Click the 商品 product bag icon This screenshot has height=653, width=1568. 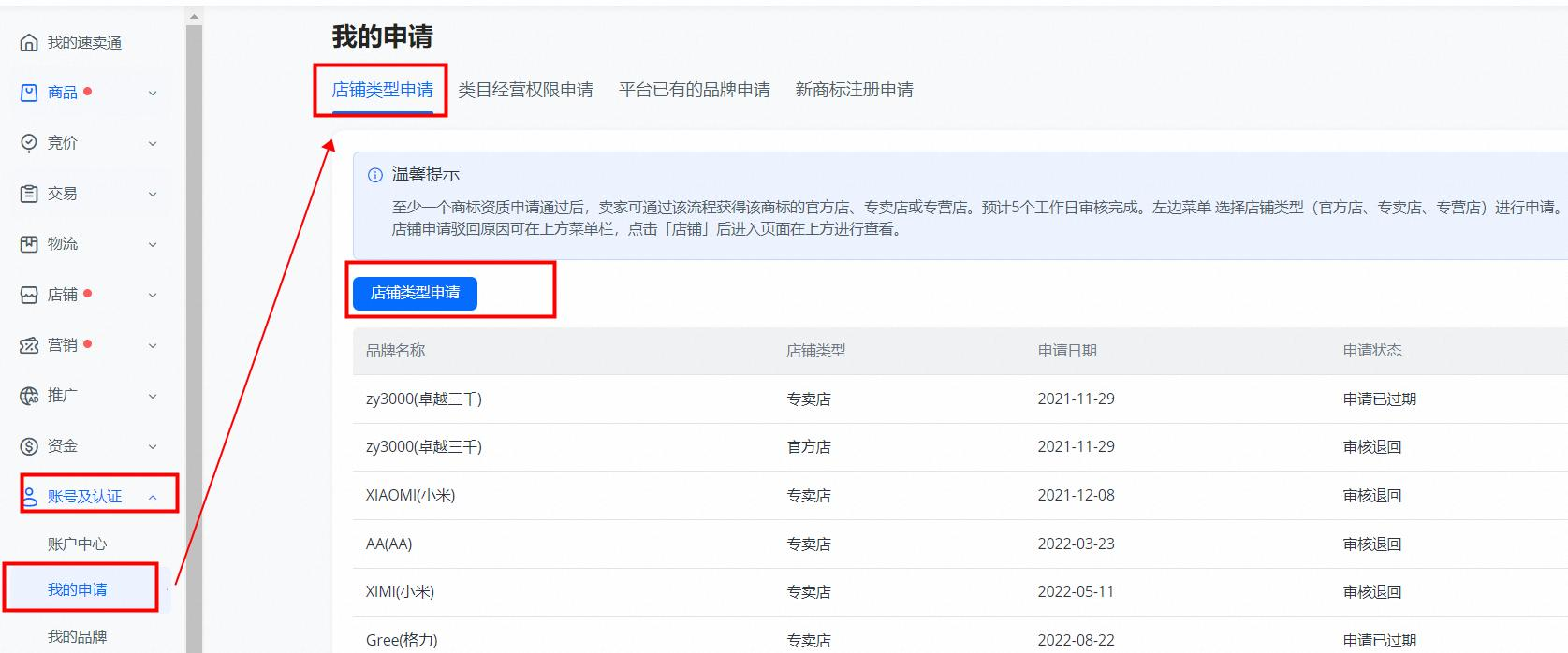click(x=29, y=93)
